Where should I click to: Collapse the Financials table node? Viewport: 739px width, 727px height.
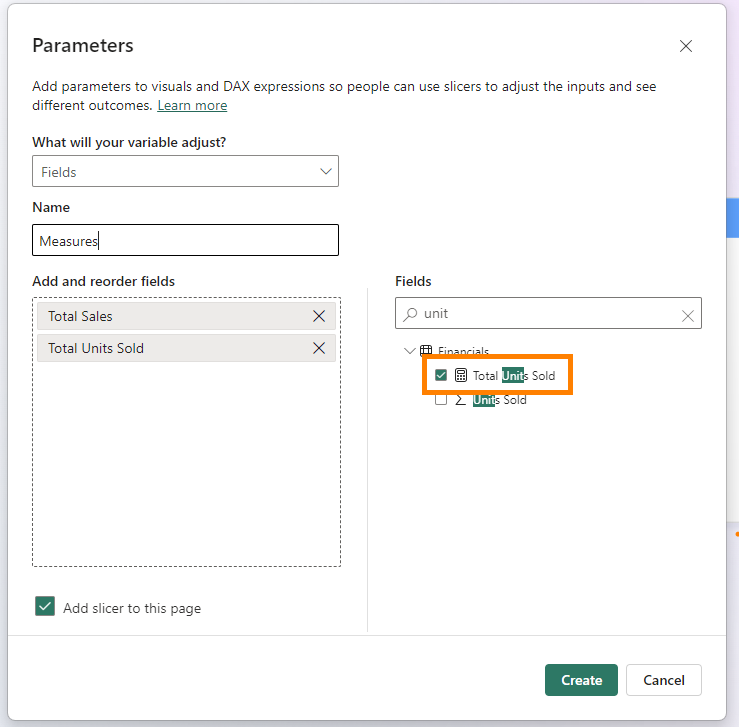click(x=409, y=351)
